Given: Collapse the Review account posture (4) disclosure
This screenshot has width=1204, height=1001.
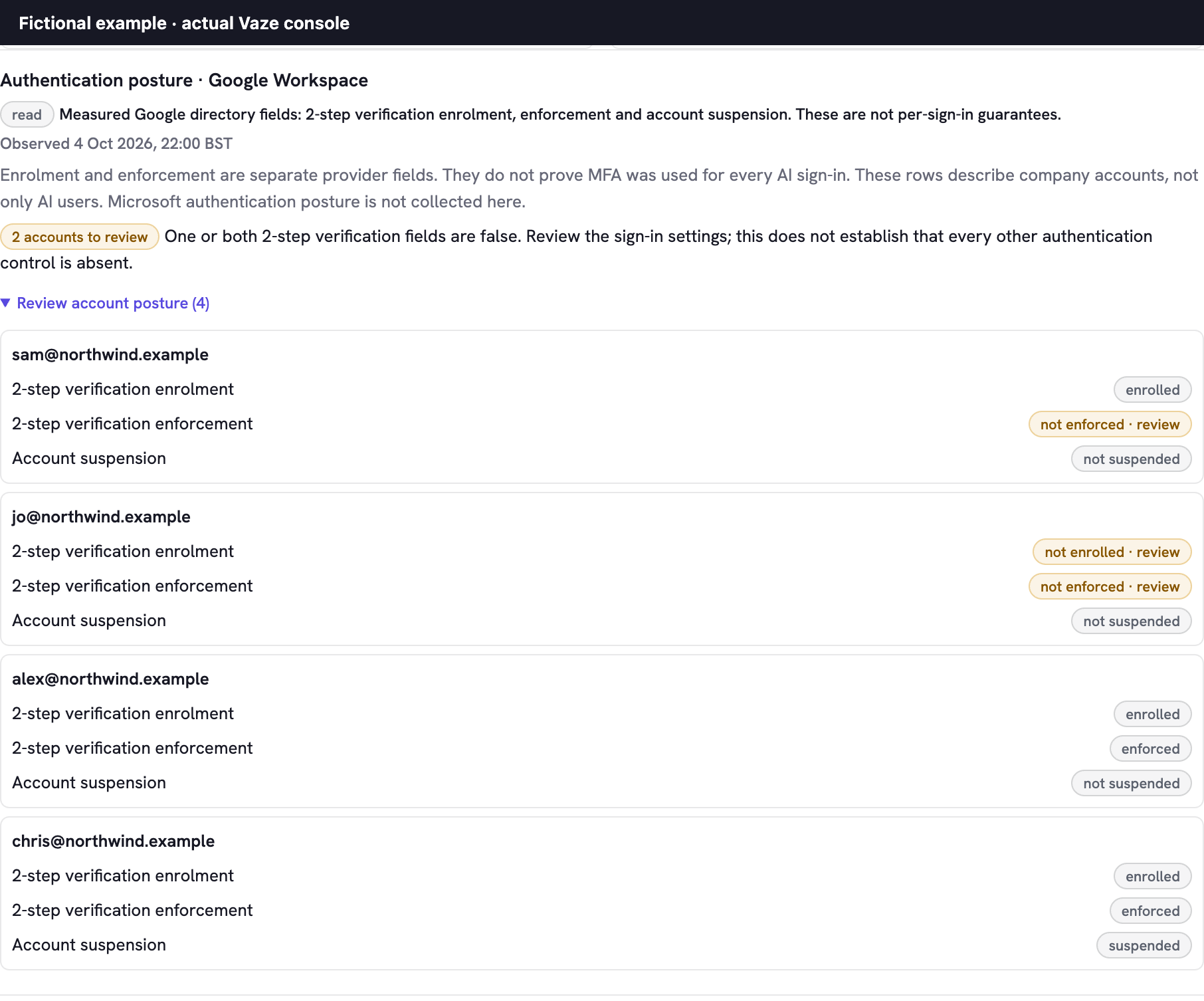Looking at the screenshot, I should [106, 303].
